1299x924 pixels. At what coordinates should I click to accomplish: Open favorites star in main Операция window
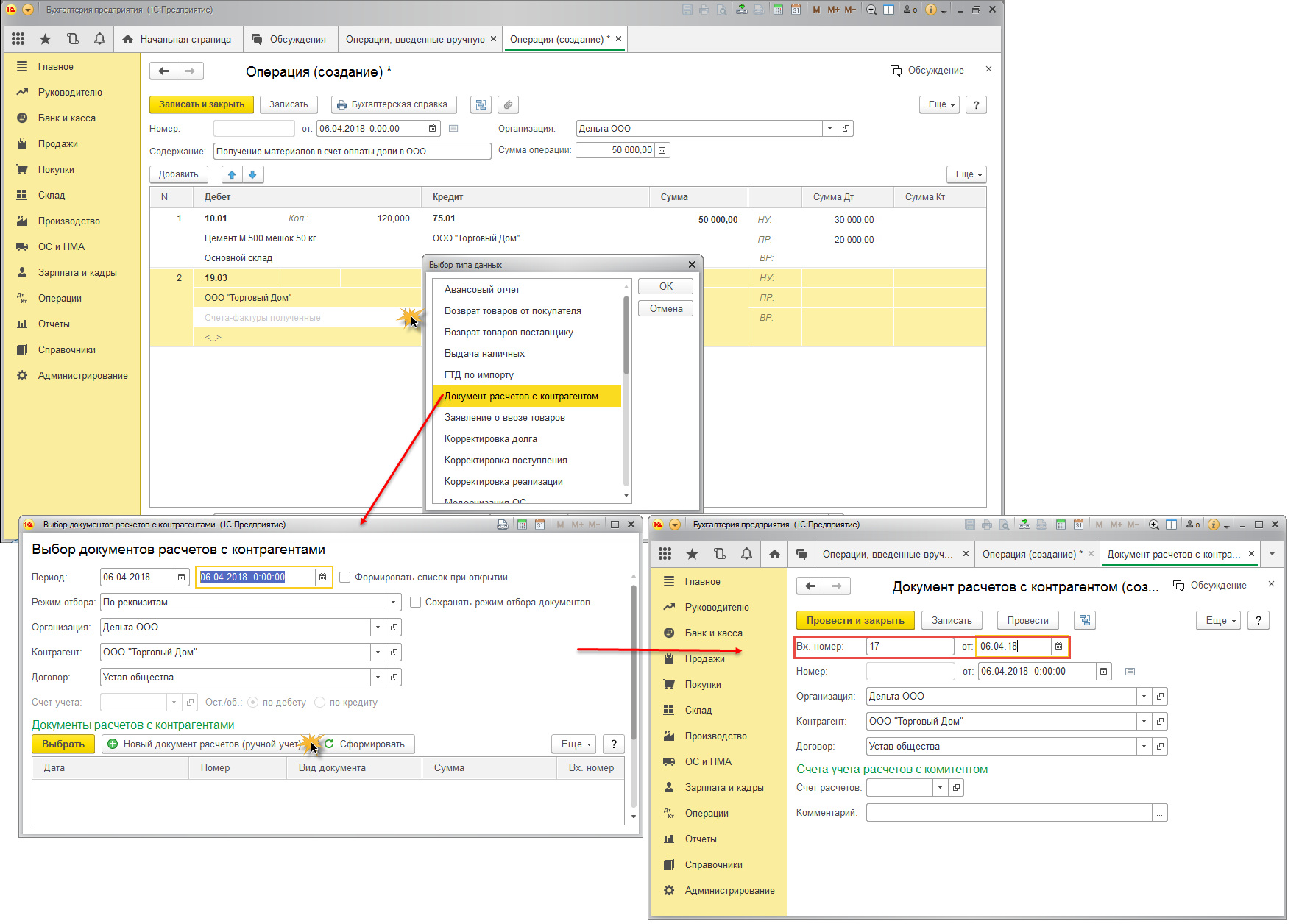(x=46, y=39)
